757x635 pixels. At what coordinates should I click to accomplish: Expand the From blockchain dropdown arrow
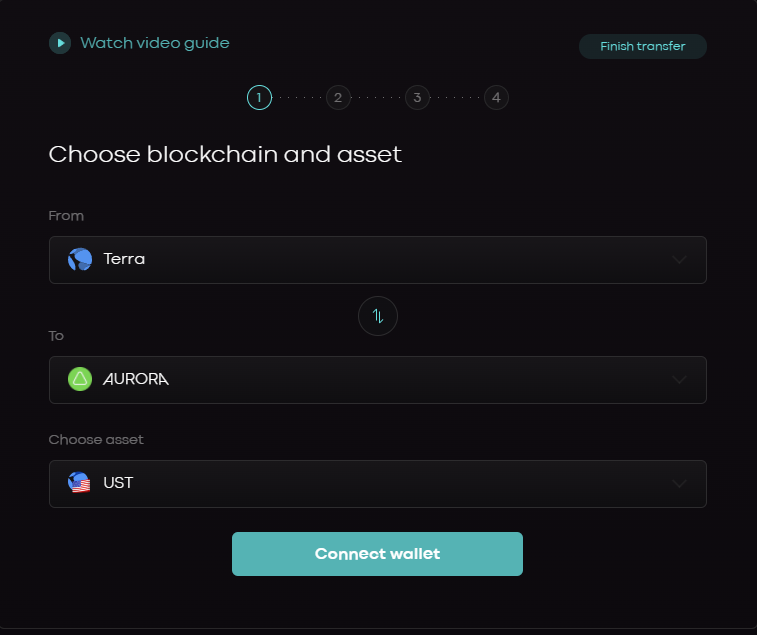[x=680, y=260]
